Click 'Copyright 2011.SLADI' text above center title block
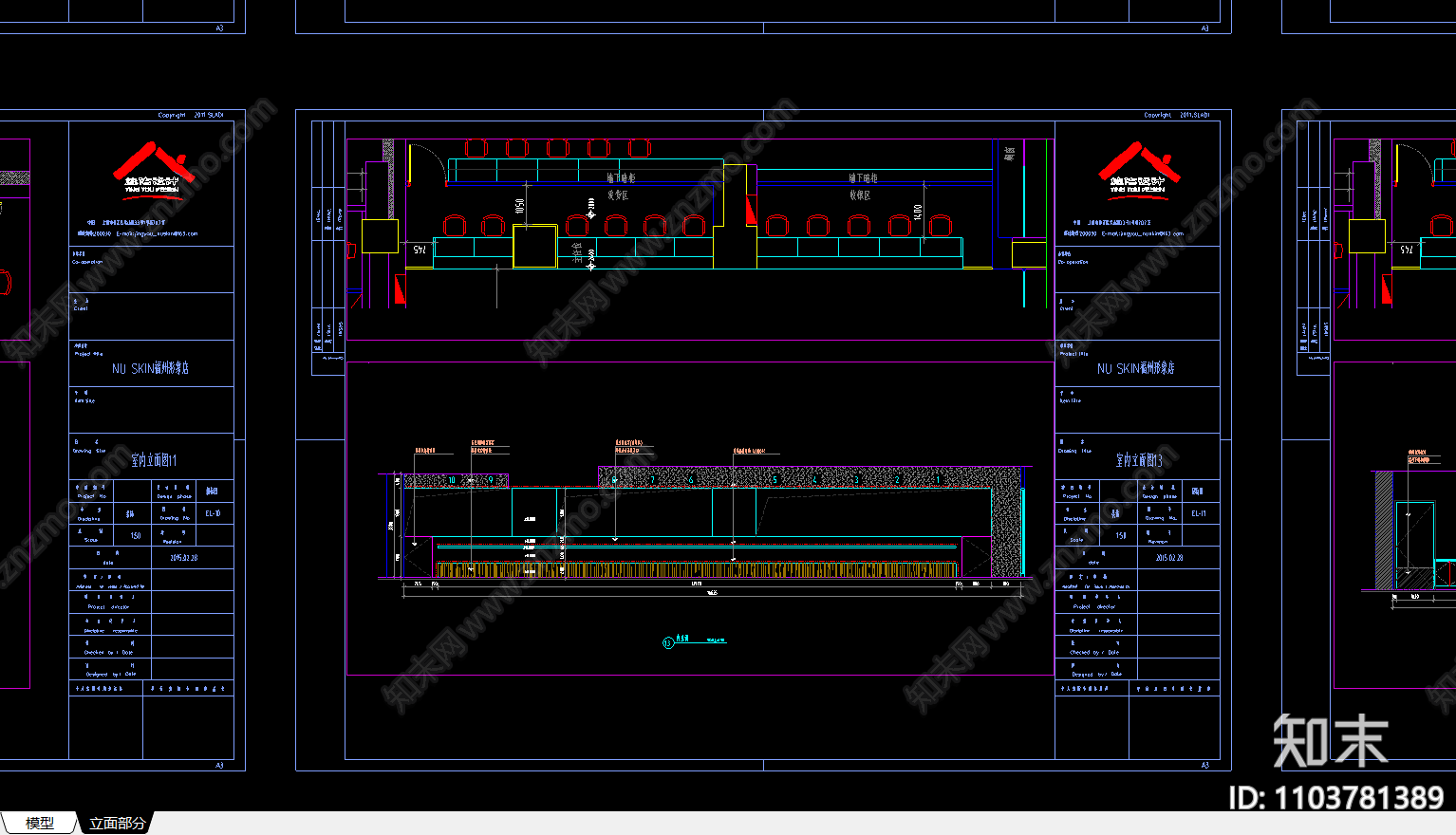This screenshot has width=1456, height=835. 1177,115
